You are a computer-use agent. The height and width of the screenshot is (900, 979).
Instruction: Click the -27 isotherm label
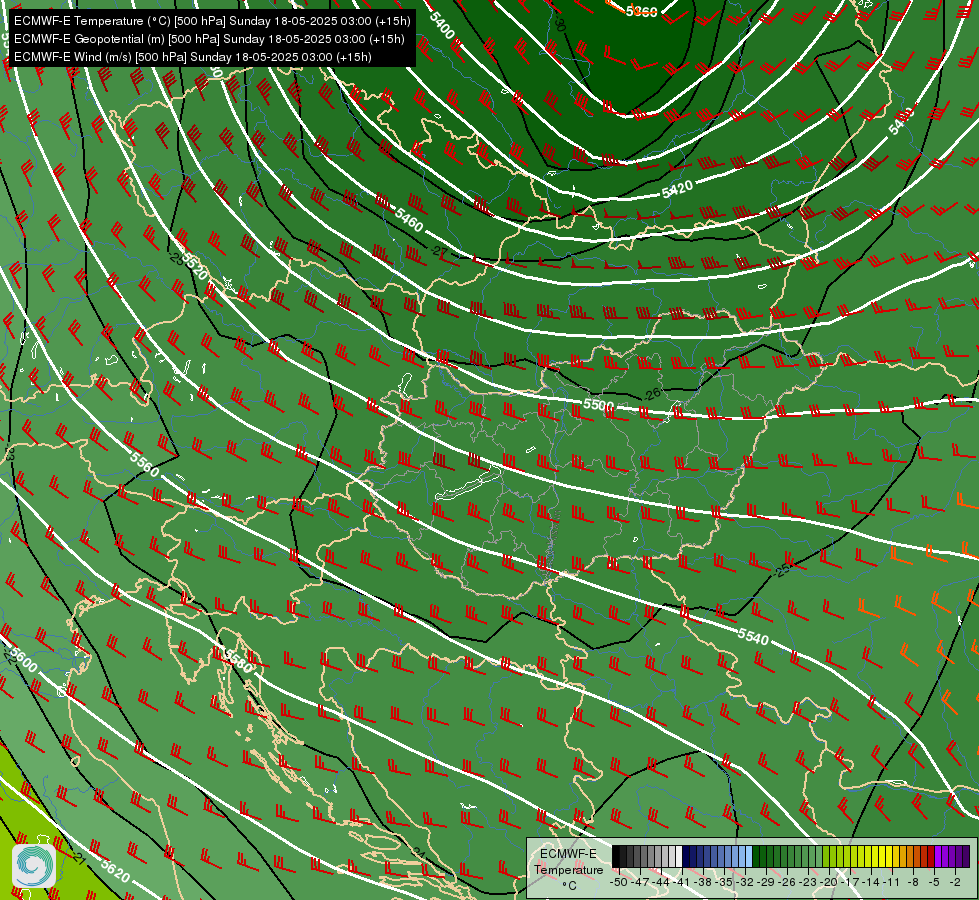point(440,251)
